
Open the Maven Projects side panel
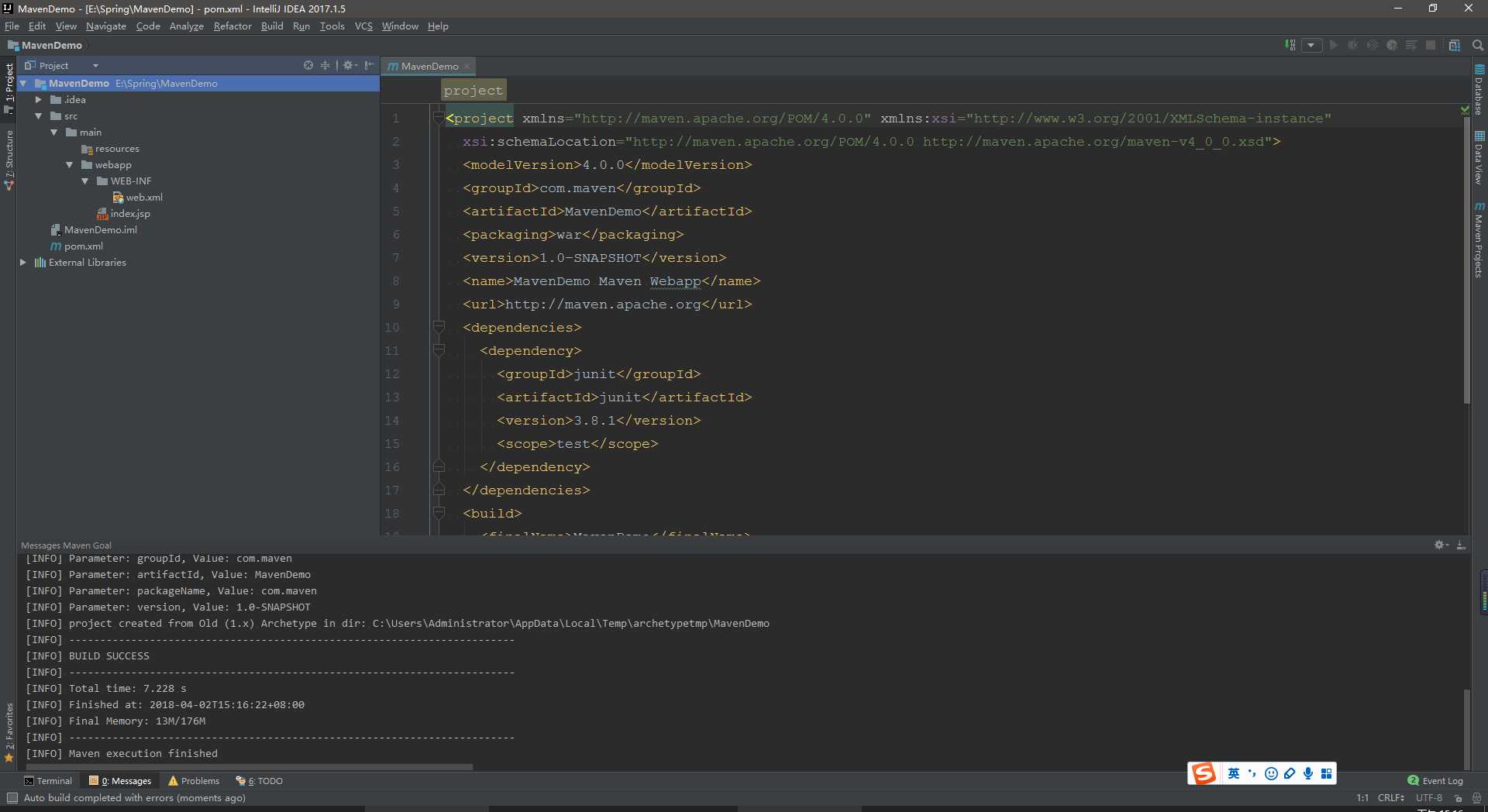(x=1479, y=240)
